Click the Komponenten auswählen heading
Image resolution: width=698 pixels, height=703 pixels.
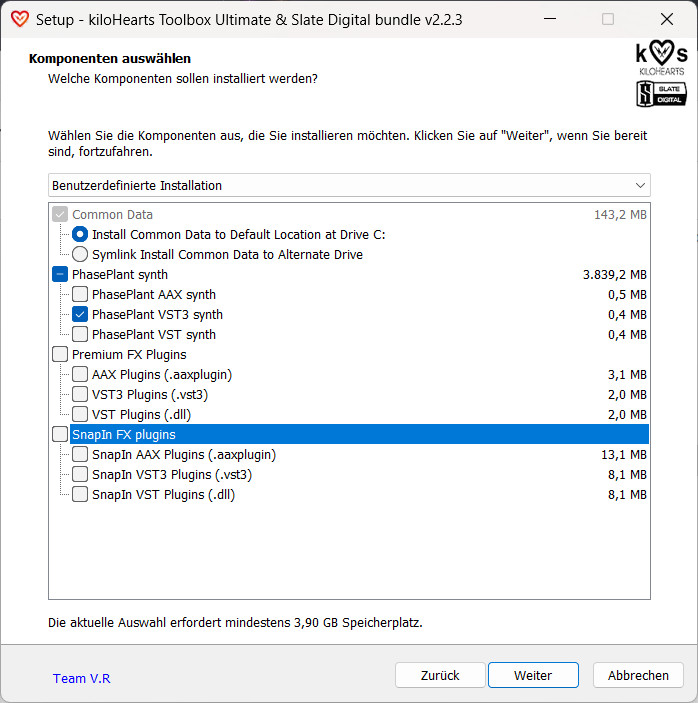coord(110,59)
